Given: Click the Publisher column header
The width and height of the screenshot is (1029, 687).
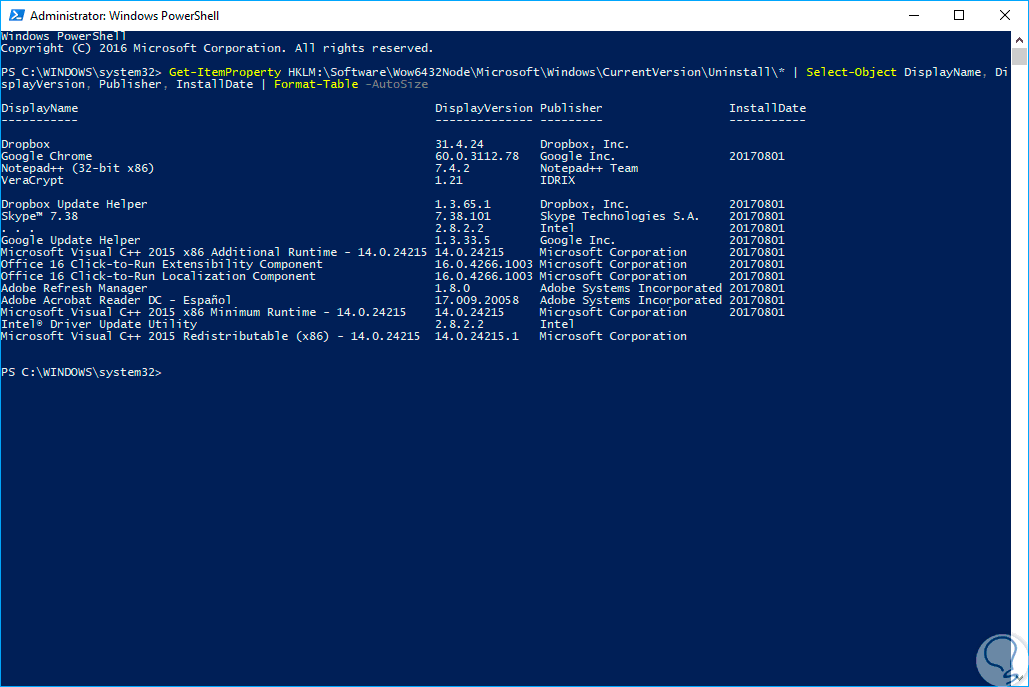Looking at the screenshot, I should click(x=571, y=108).
